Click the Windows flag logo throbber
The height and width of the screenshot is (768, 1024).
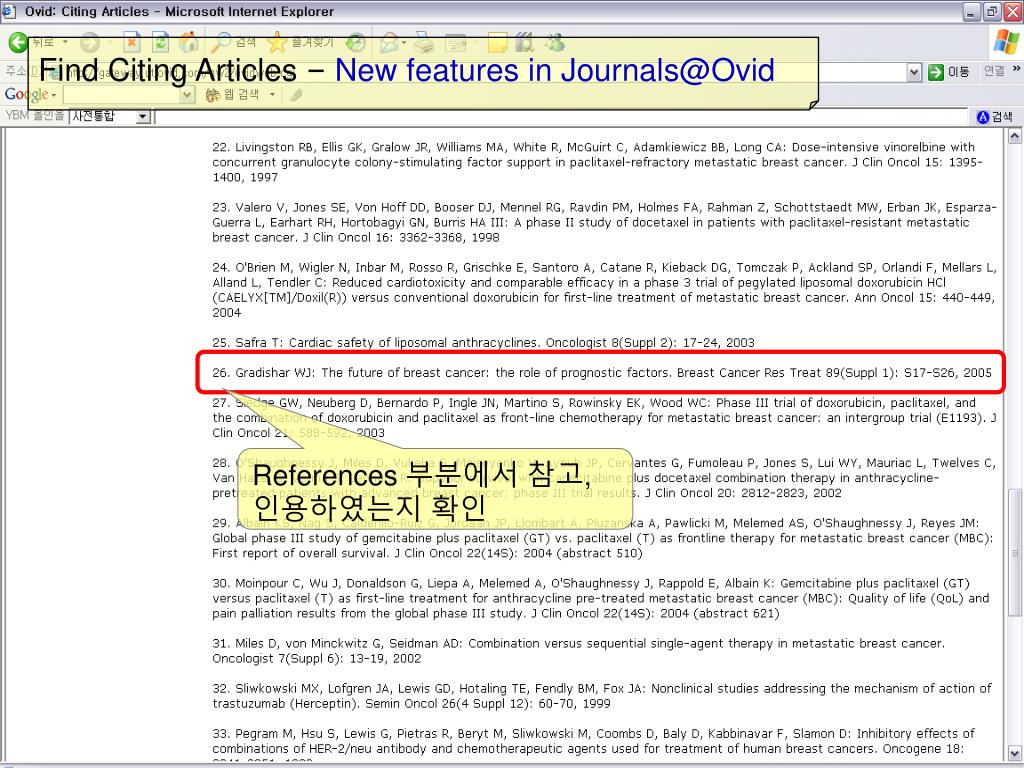click(x=1006, y=41)
